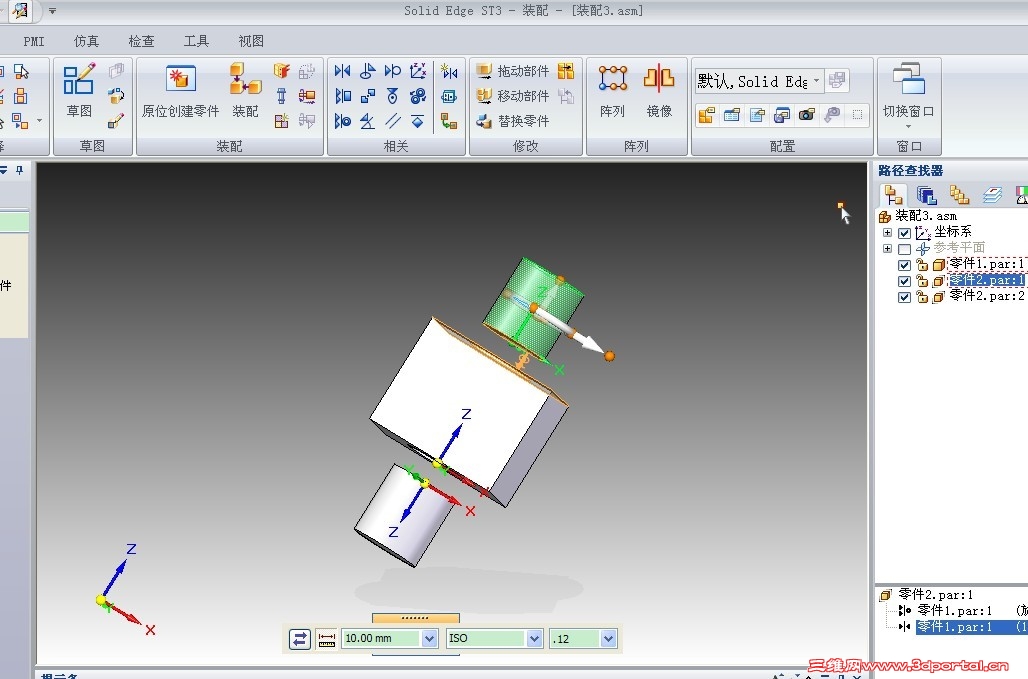1028x679 pixels.
Task: Click the 阵列 pattern icon
Action: coord(612,78)
